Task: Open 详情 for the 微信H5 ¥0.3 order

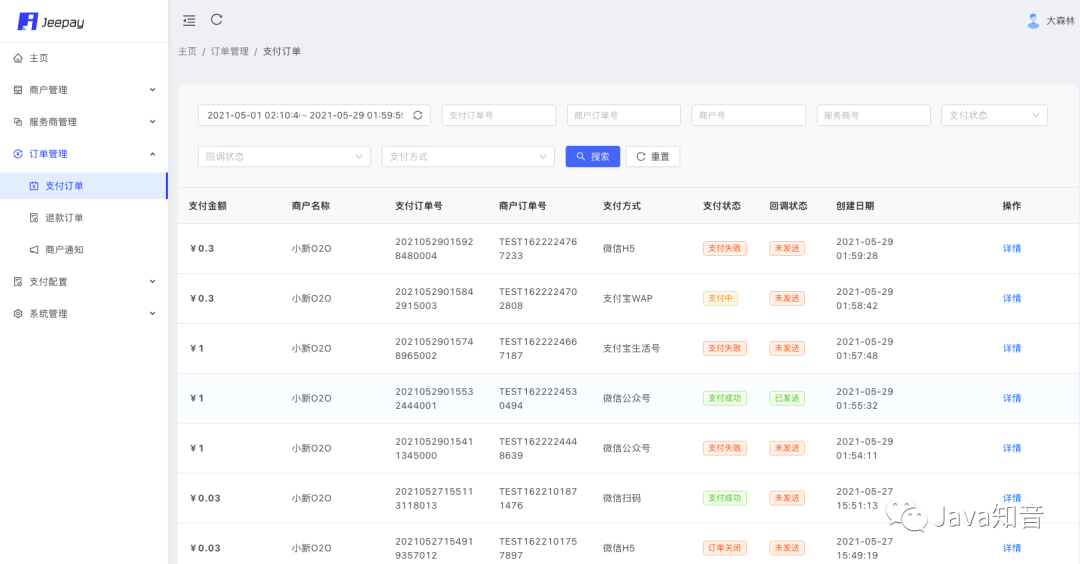Action: click(x=1011, y=249)
